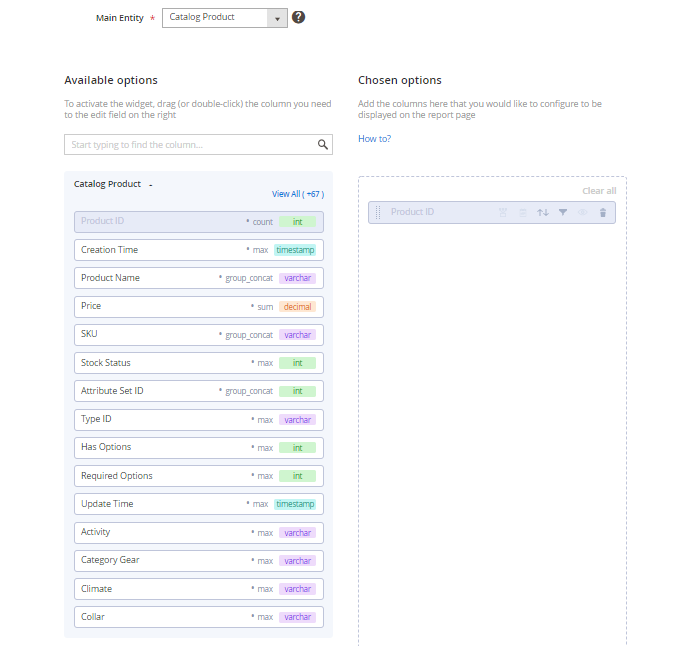
Task: Collapse the Catalog Product group
Action: coord(151,185)
